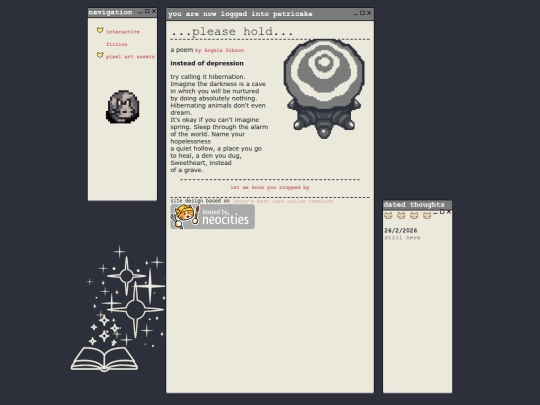
Task: Click the 'site design based on' text
Action: [200, 201]
